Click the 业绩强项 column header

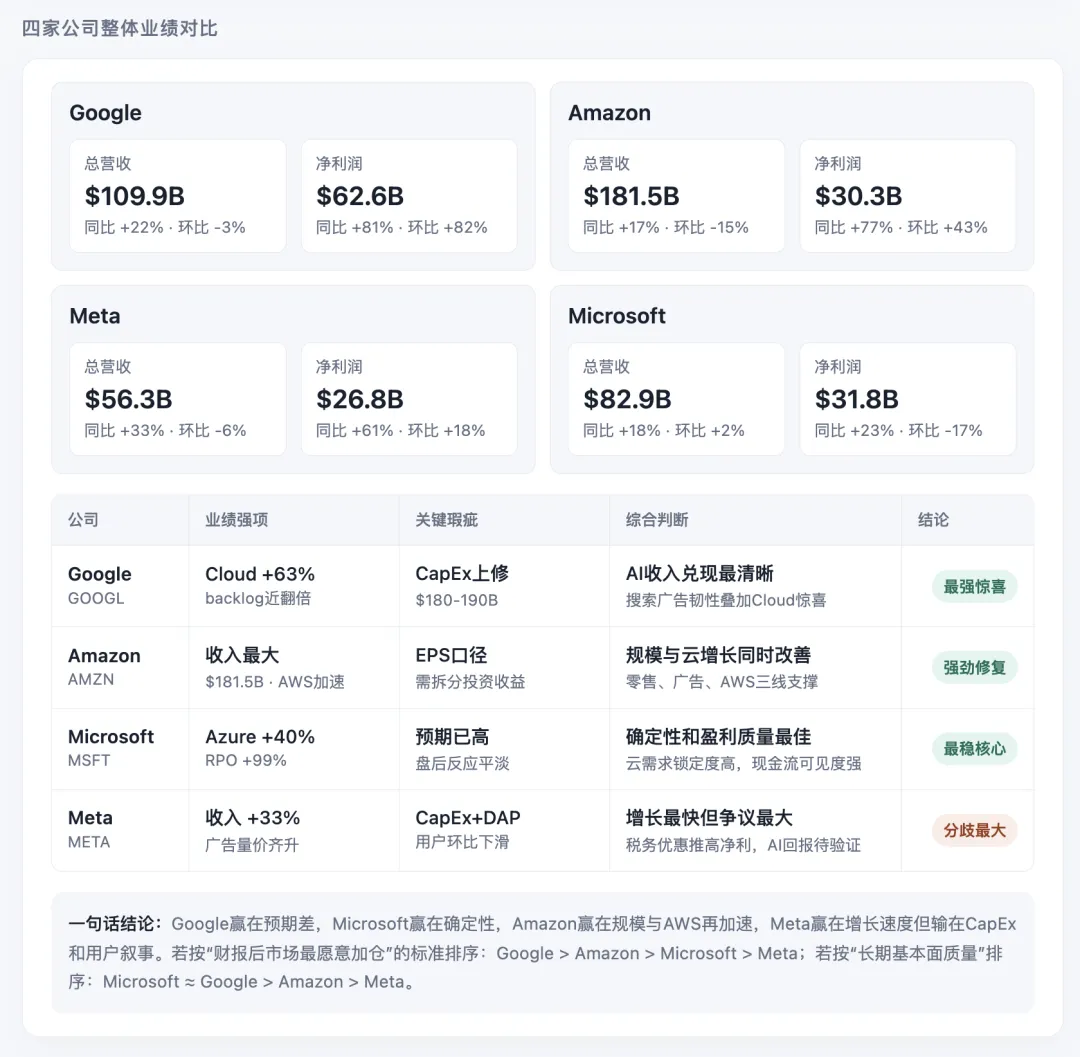click(237, 520)
